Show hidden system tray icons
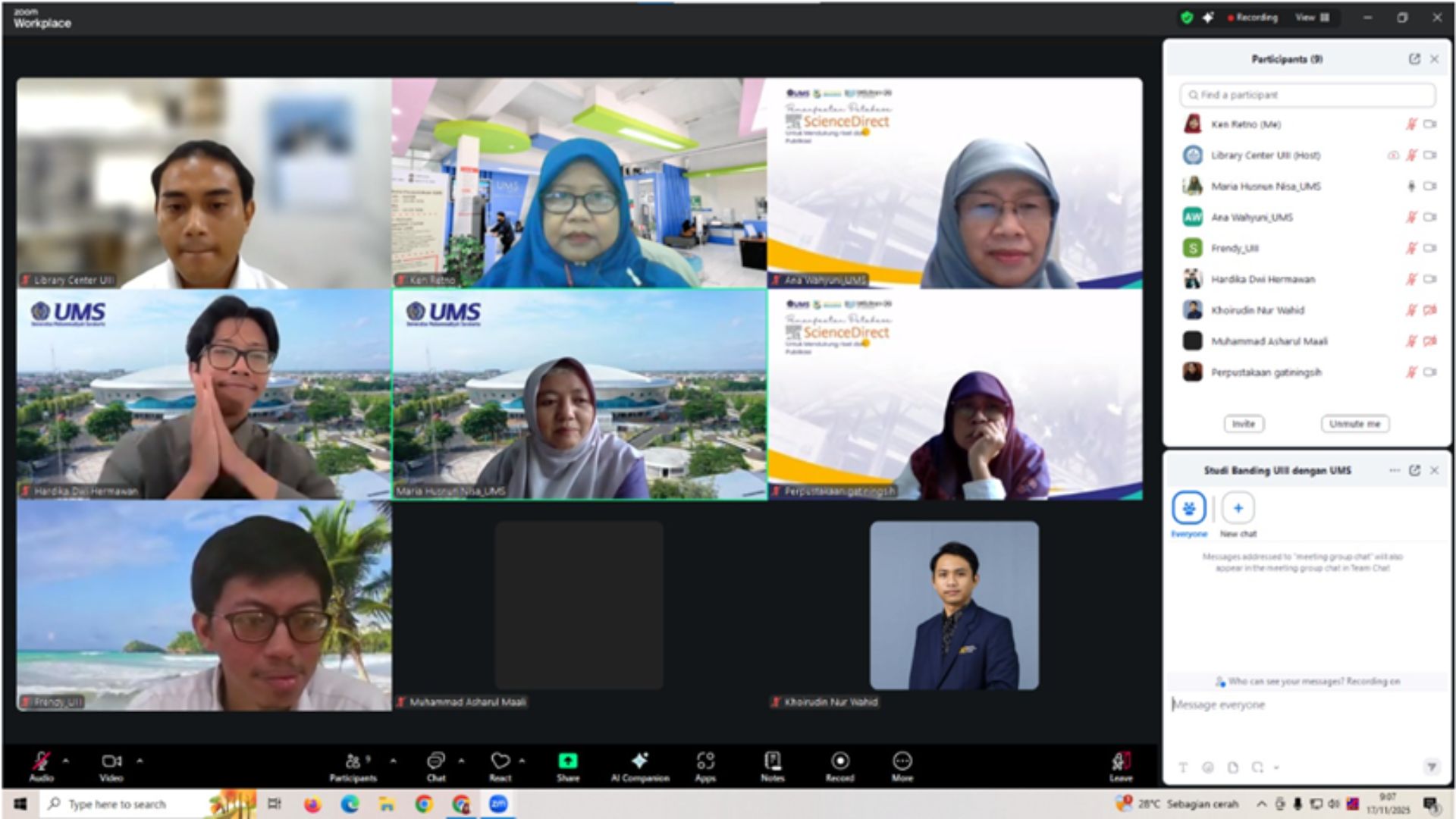 (1261, 805)
